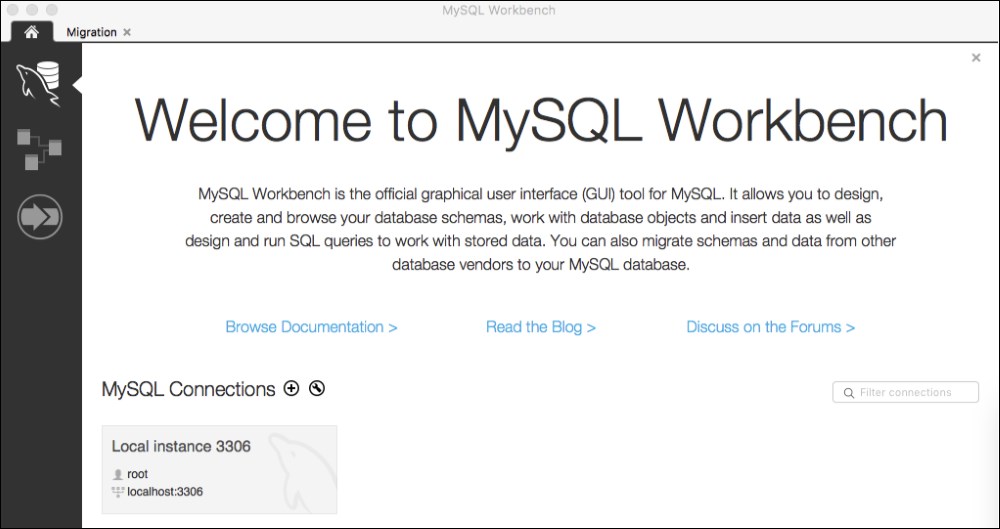The image size is (1000, 529).
Task: Open the Models sidebar icon
Action: coord(39,149)
